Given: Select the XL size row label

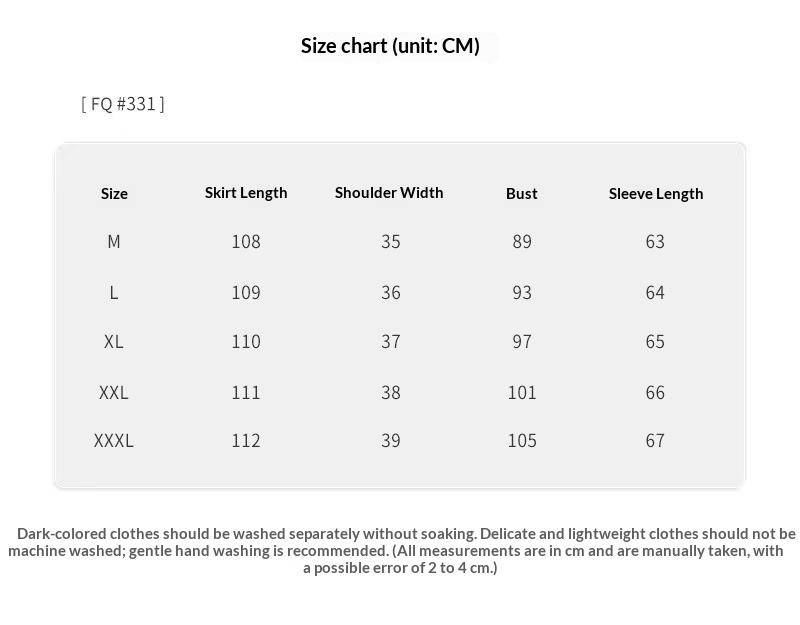Looking at the screenshot, I should coord(114,342).
